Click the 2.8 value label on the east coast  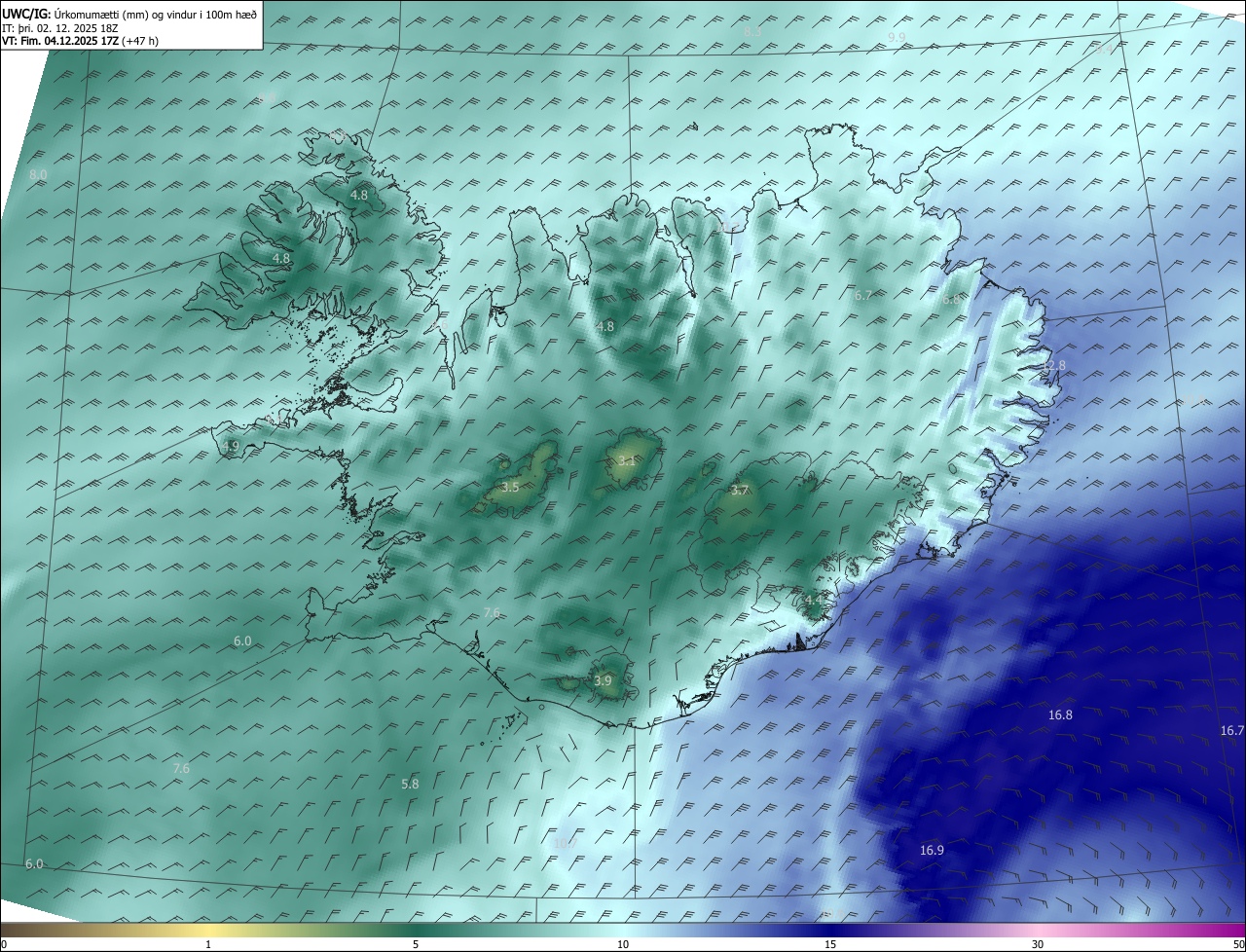[x=1056, y=365]
